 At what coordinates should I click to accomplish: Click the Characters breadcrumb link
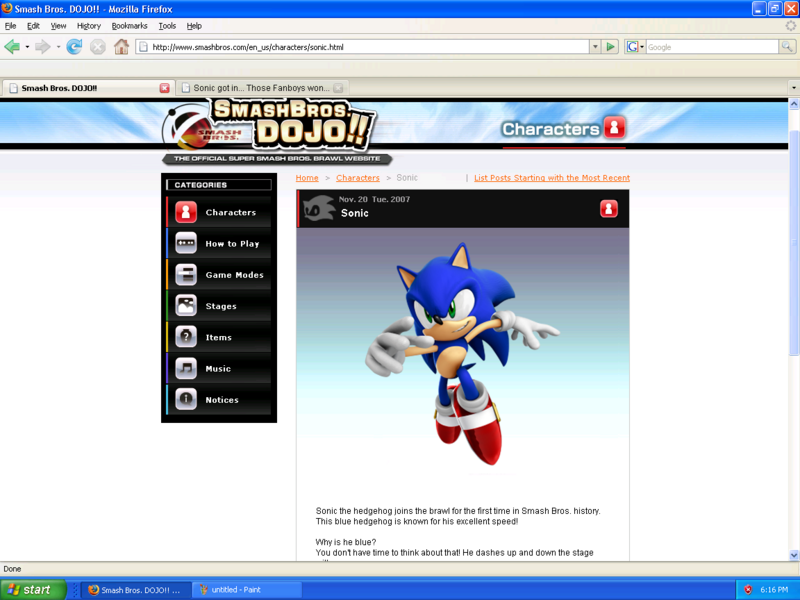click(x=358, y=178)
